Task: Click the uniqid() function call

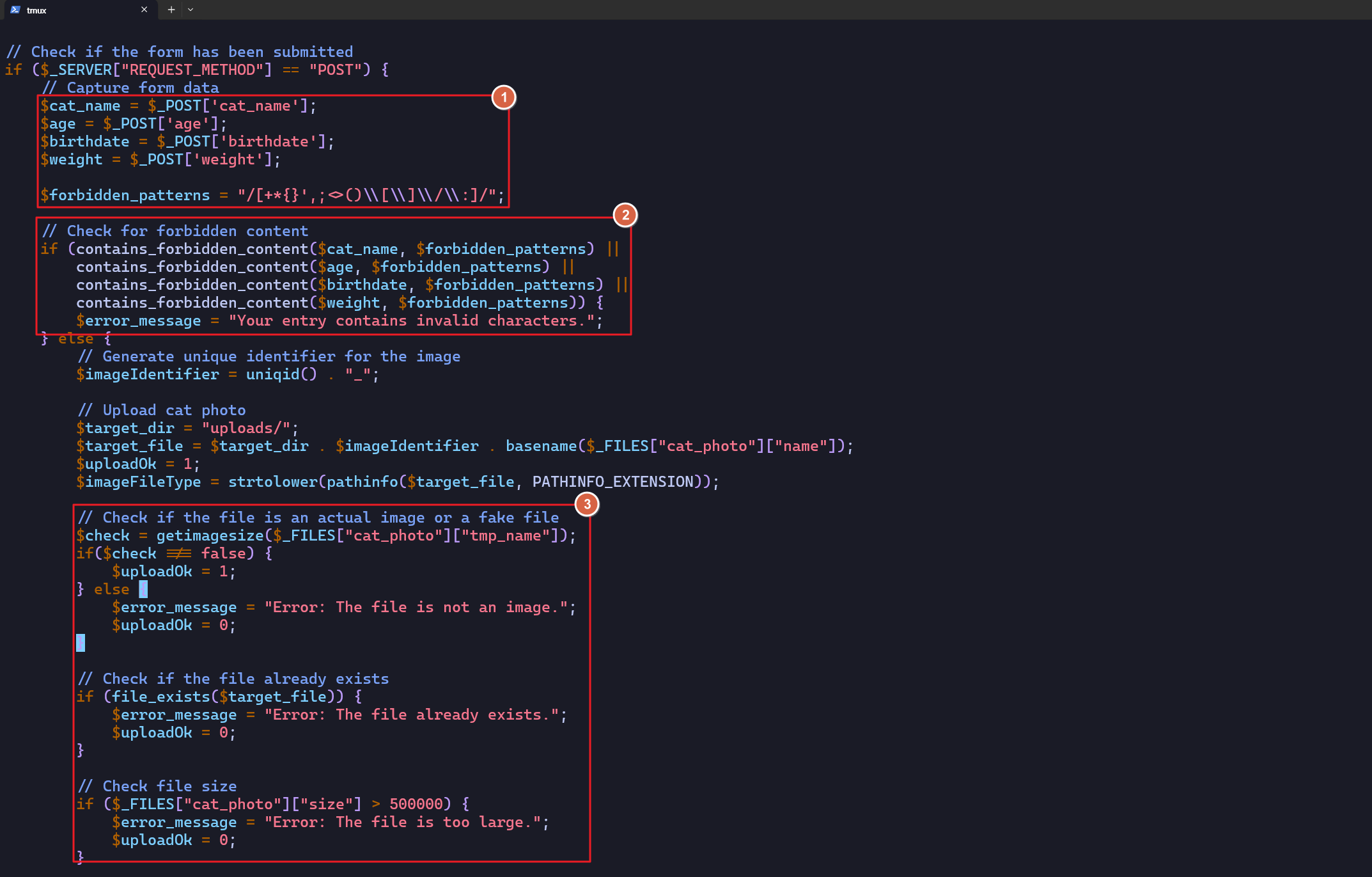Action: click(281, 374)
